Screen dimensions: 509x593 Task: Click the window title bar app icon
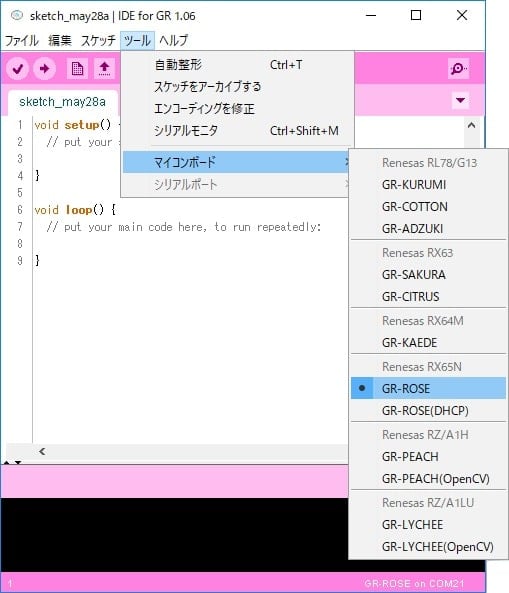[x=16, y=16]
